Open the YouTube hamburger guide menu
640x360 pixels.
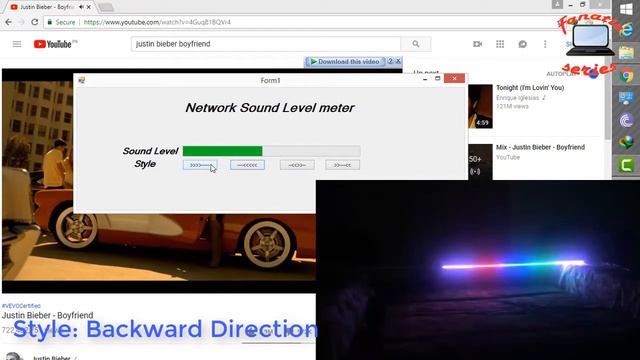tap(17, 44)
